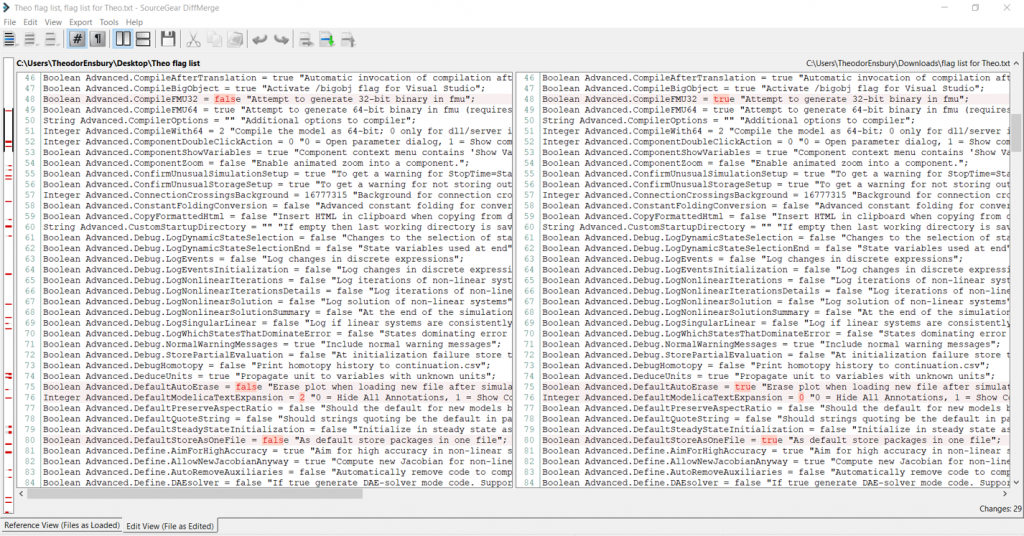Click the floppy disk Save icon

point(168,39)
